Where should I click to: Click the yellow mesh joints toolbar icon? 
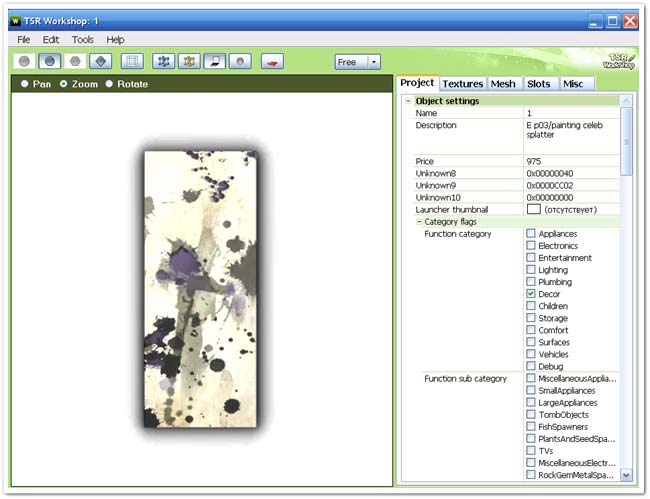click(x=189, y=61)
